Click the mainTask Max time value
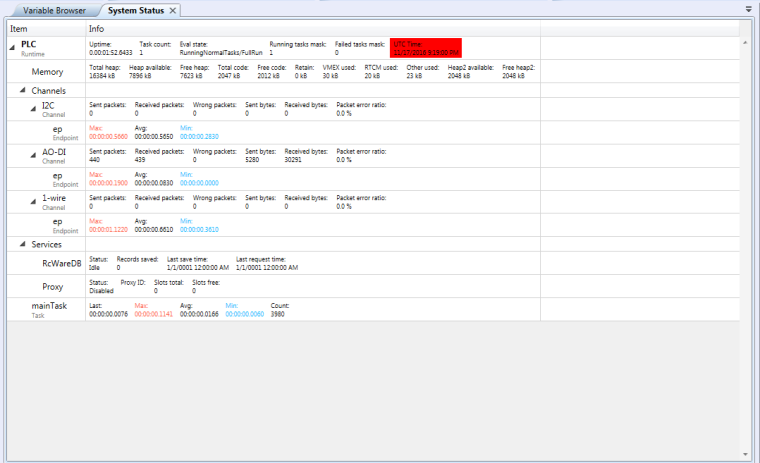 [154, 314]
